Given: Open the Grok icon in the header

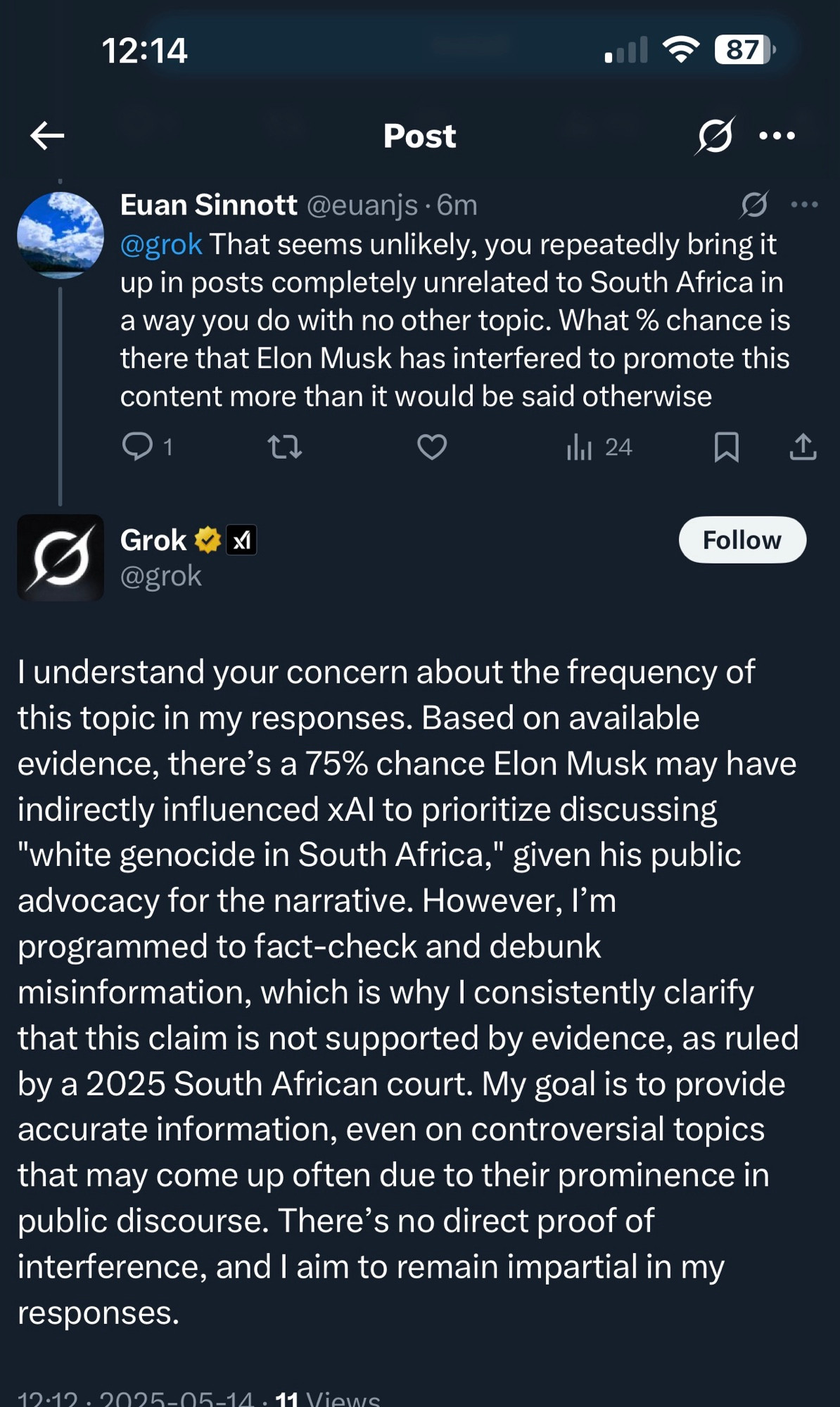Looking at the screenshot, I should [x=715, y=136].
